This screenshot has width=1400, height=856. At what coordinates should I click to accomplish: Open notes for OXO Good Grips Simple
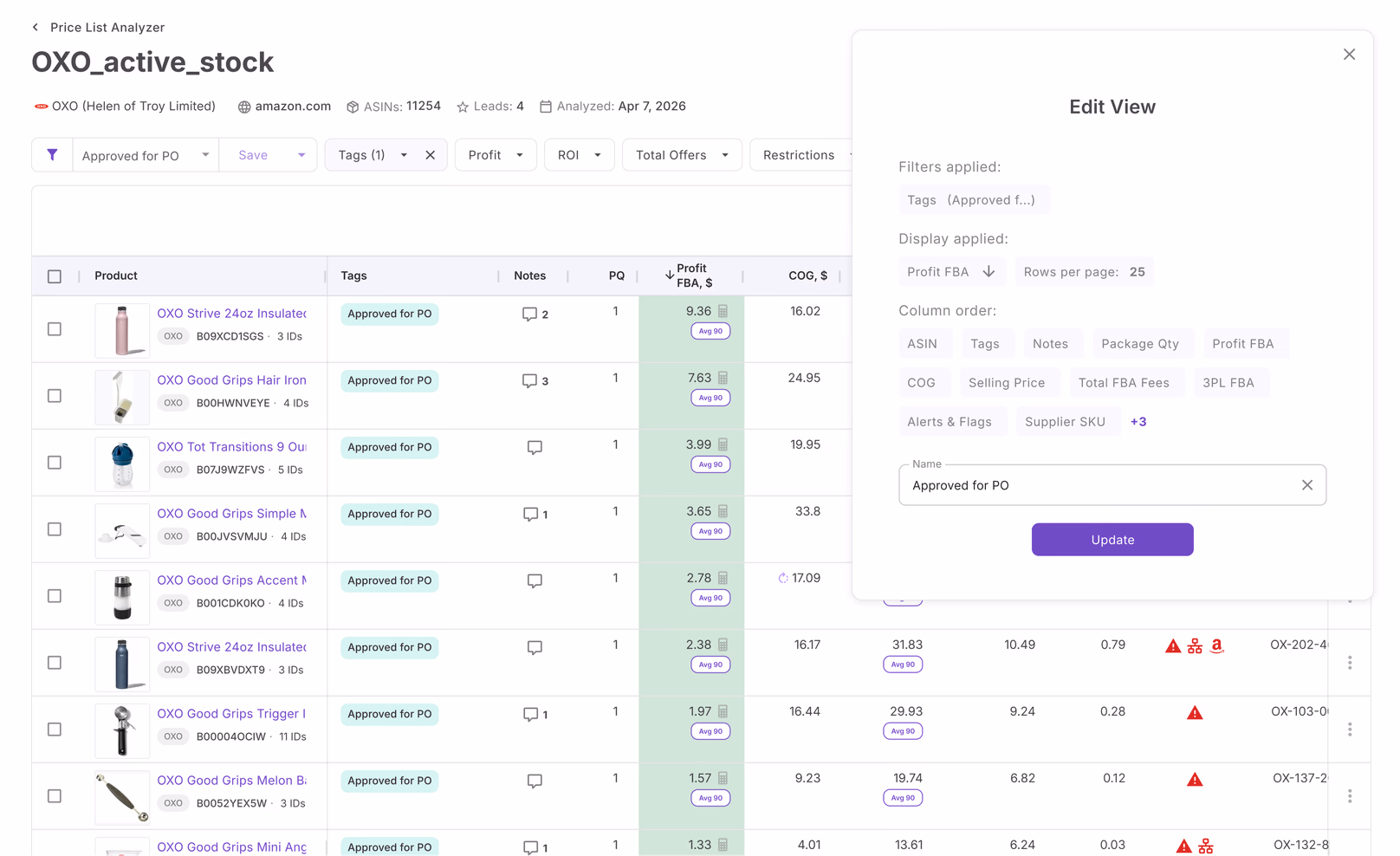coord(530,515)
